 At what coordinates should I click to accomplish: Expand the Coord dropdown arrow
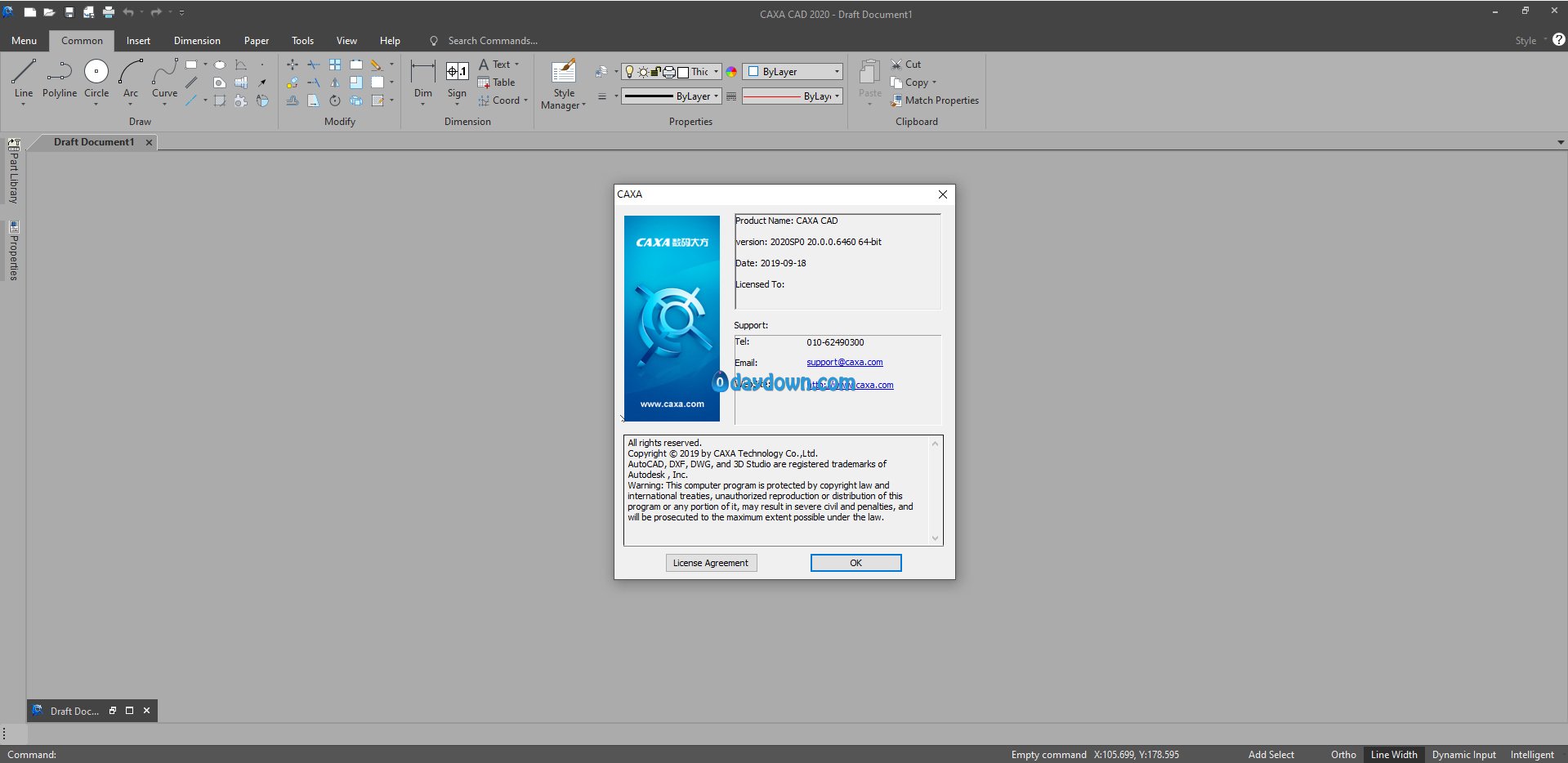tap(525, 100)
